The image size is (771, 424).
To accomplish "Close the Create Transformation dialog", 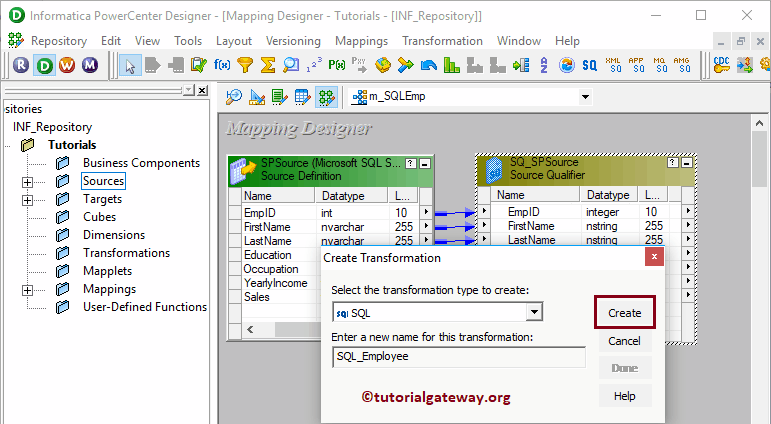I will click(x=654, y=256).
